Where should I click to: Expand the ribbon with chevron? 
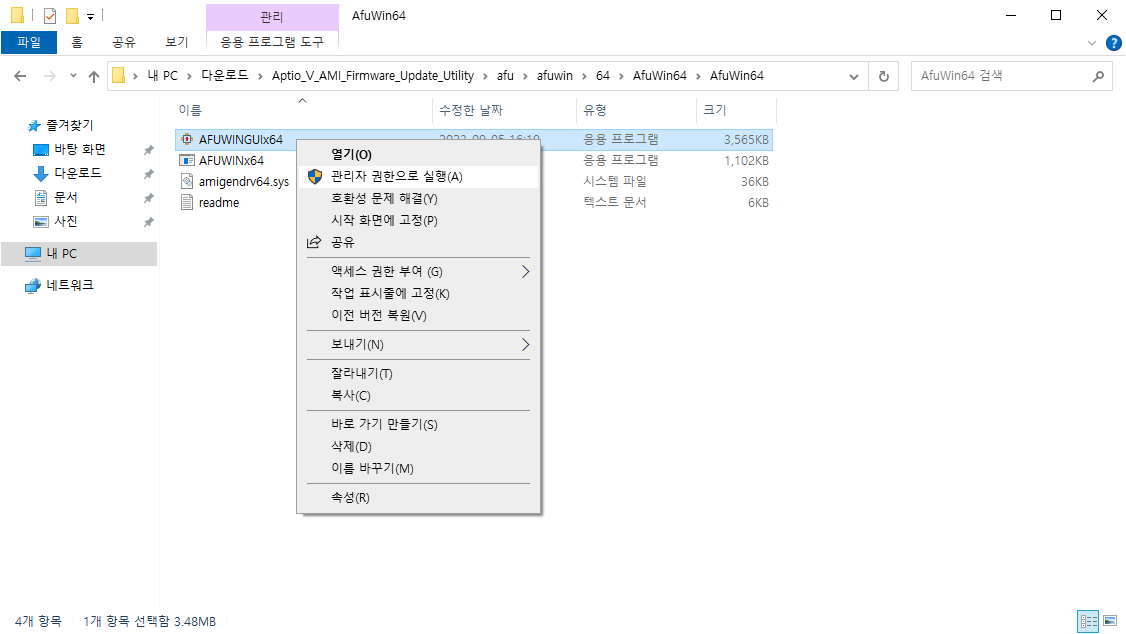click(x=1092, y=43)
